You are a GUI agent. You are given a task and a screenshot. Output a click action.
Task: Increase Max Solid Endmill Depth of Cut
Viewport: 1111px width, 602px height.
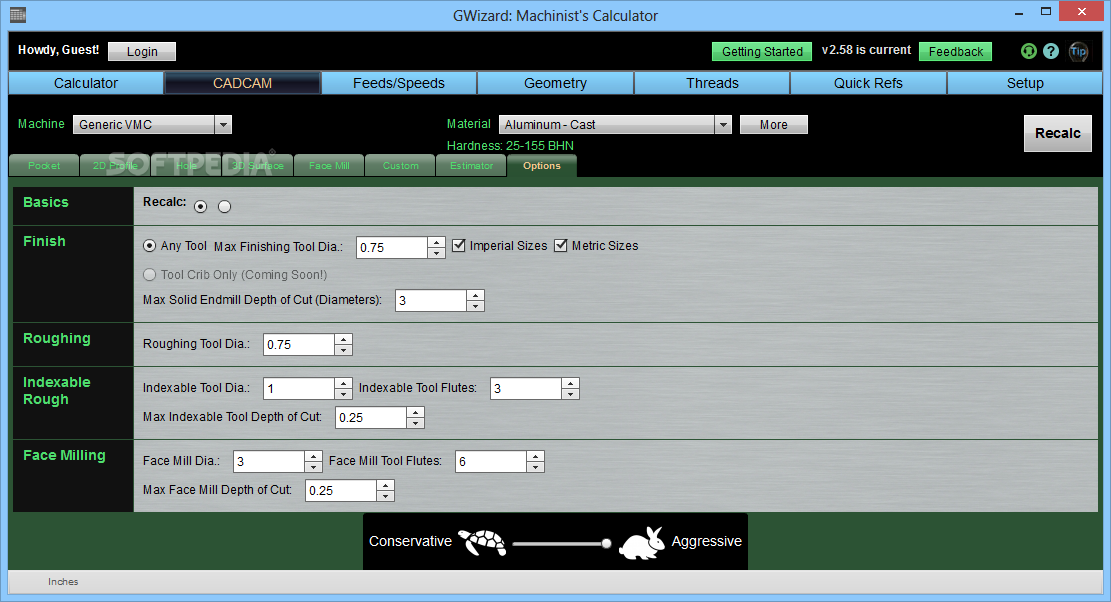(475, 295)
